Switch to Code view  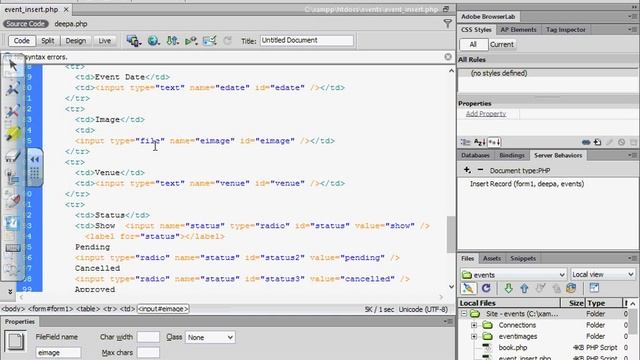click(x=21, y=41)
